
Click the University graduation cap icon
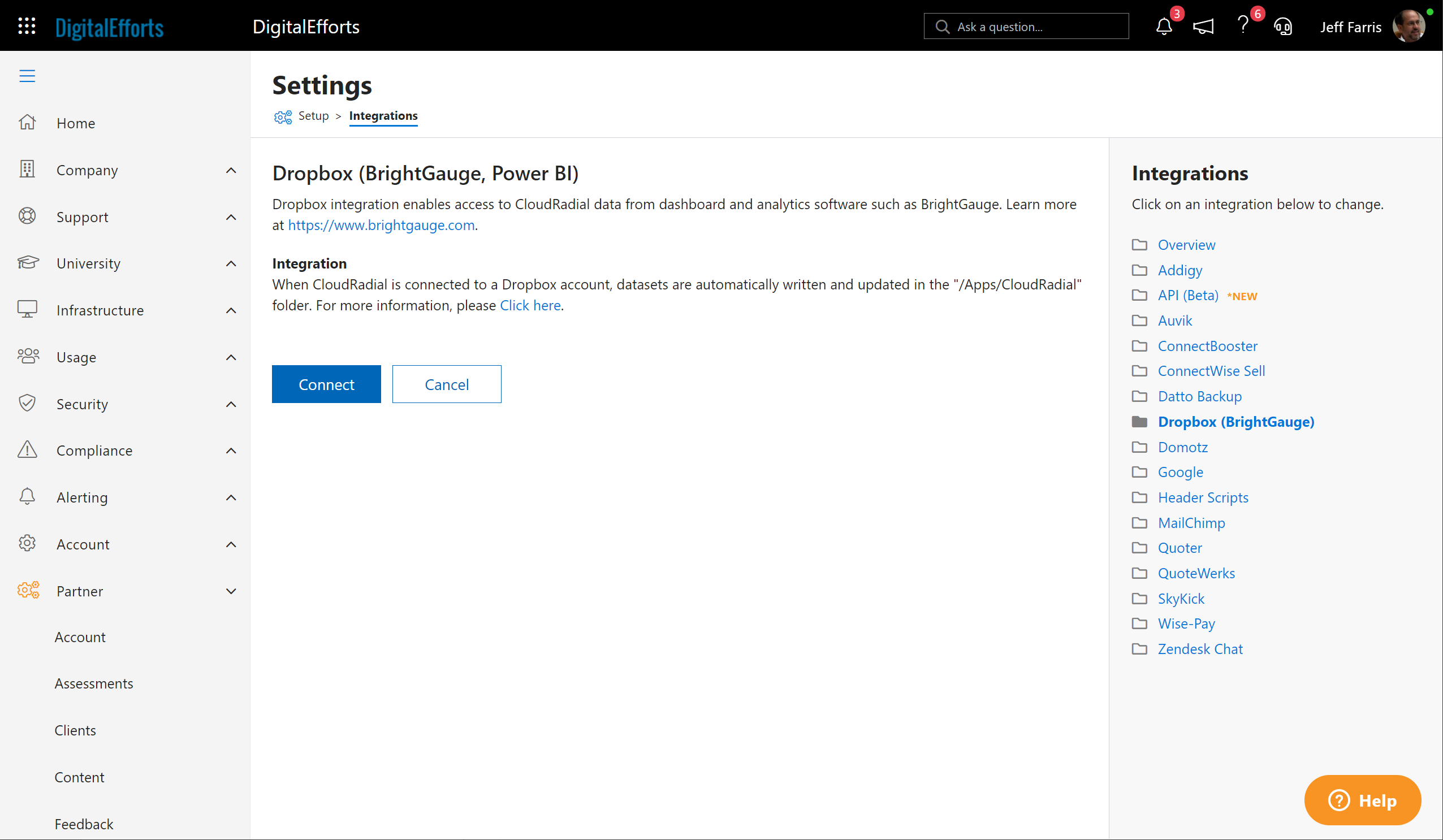pyautogui.click(x=28, y=262)
